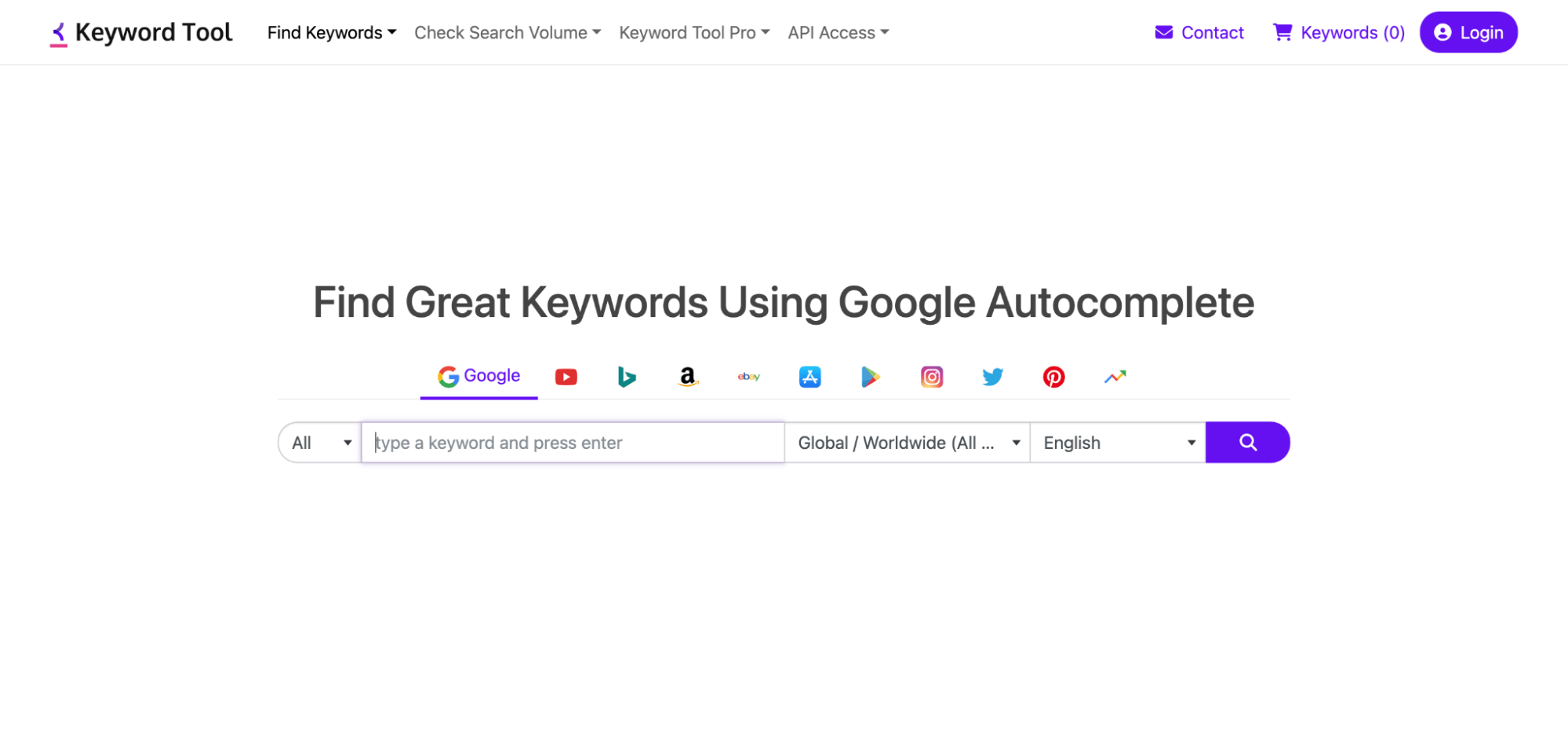Open the Keywords (0) cart link
This screenshot has height=733, width=1568.
(x=1338, y=33)
